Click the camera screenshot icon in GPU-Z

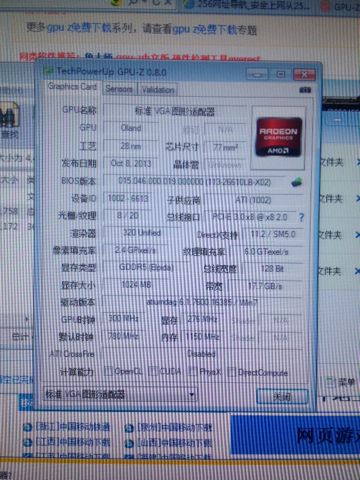pyautogui.click(x=305, y=90)
